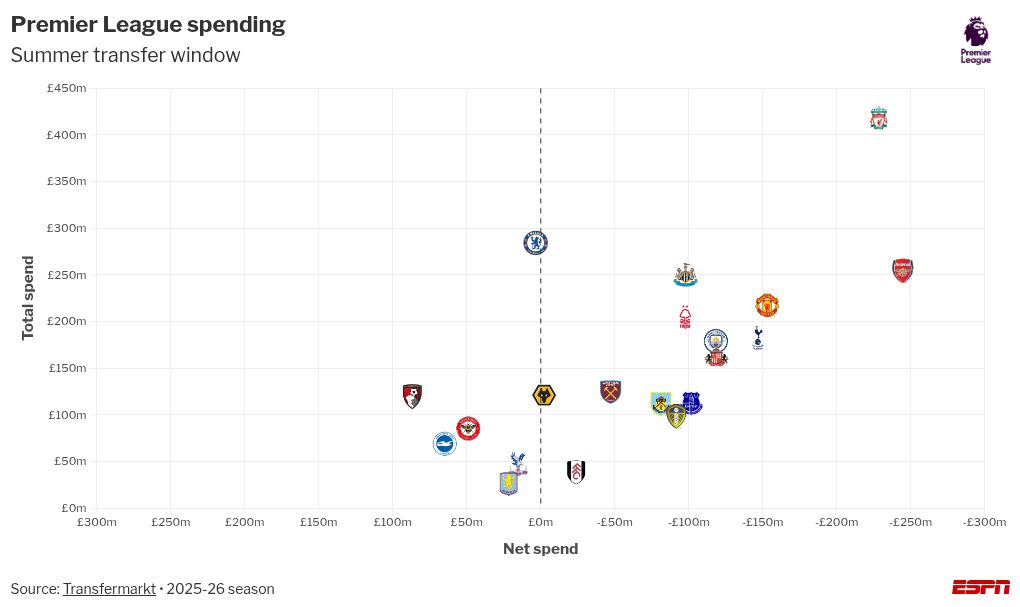Screen dimensions: 1020x607
Task: Click the Arsenal crest marker
Action: (x=902, y=270)
